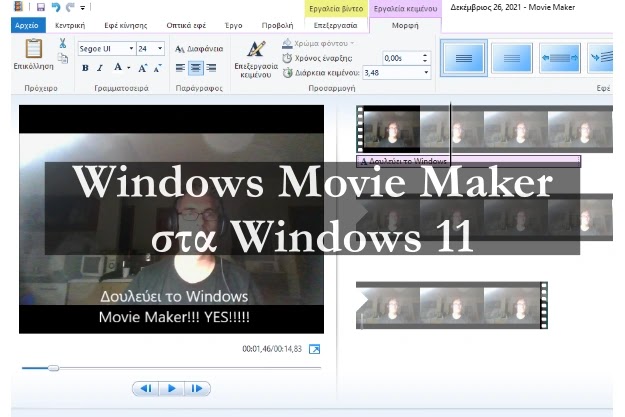The image size is (625, 417).
Task: Click the Γραμματοσειρά group label
Action: click(121, 88)
